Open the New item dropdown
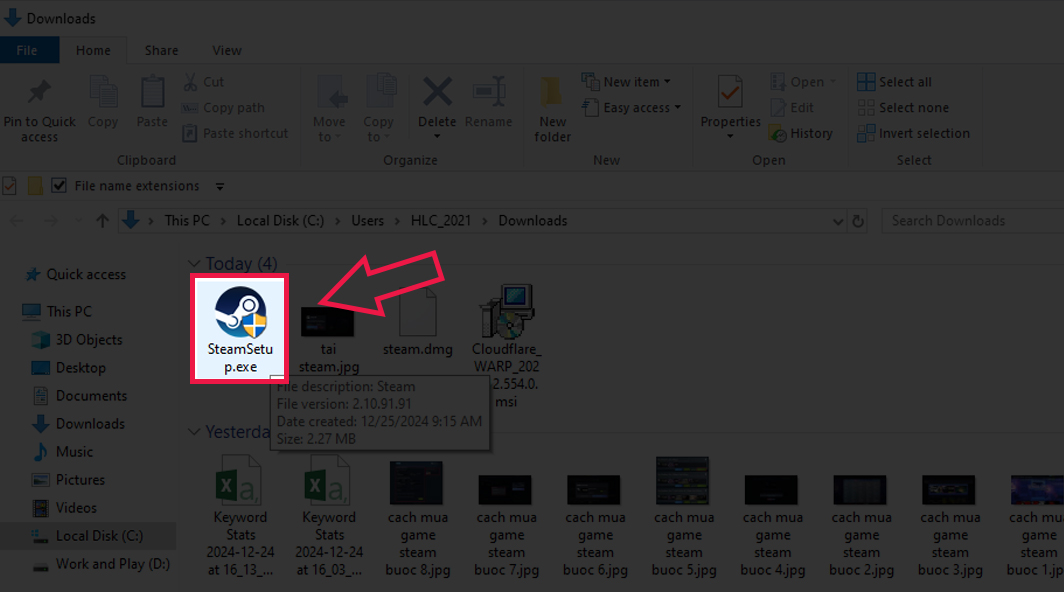 coord(626,81)
